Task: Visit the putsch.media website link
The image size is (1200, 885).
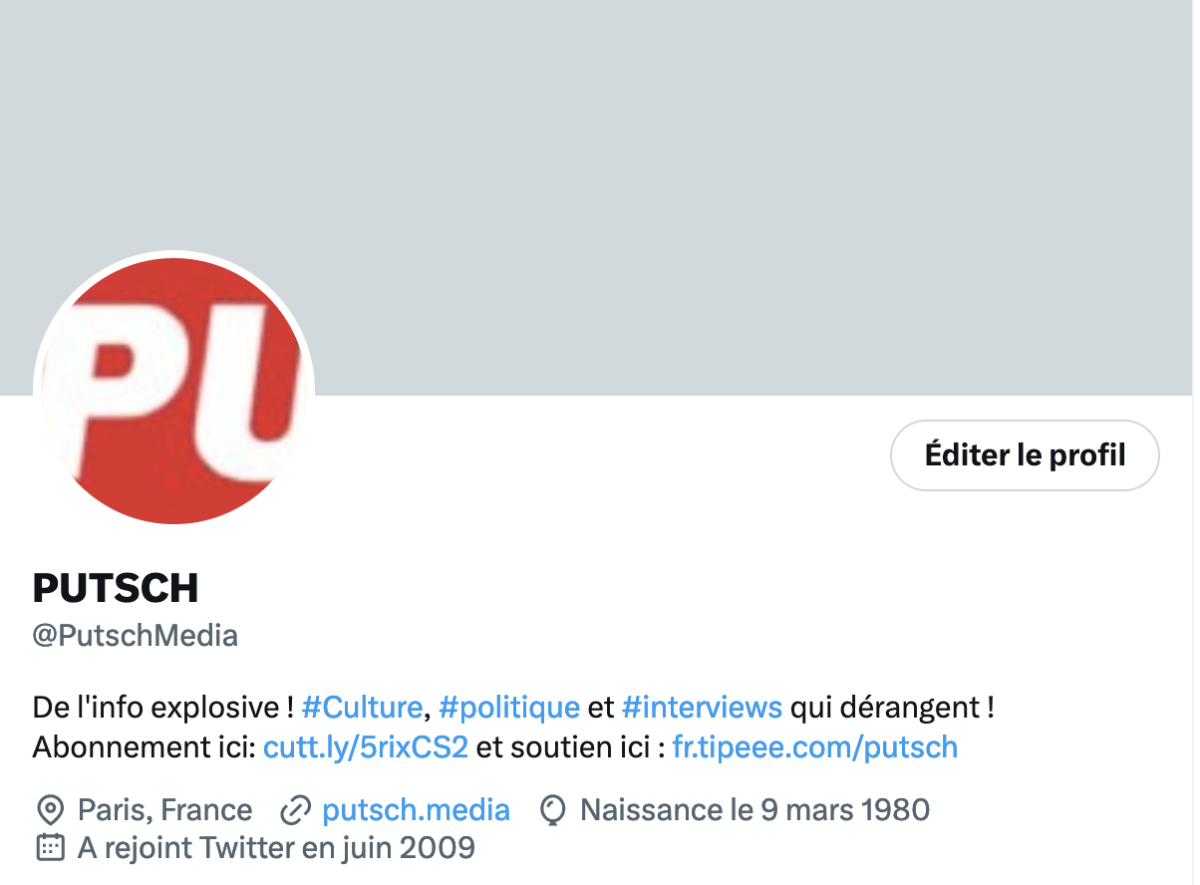Action: point(416,810)
